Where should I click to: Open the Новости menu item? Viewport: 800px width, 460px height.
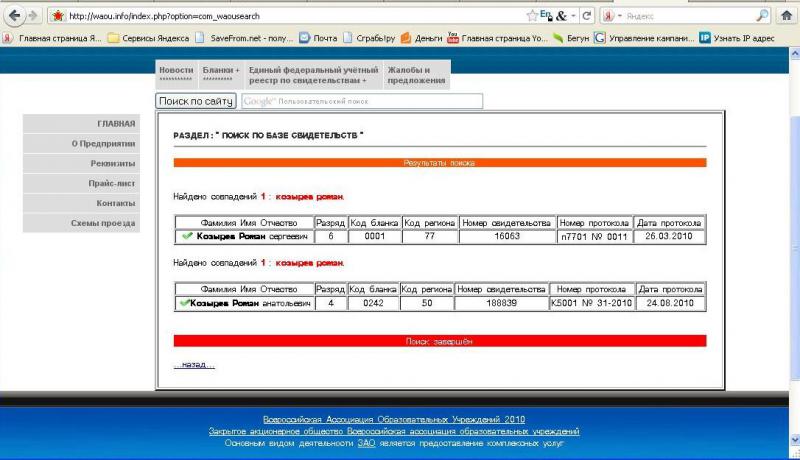click(x=176, y=74)
